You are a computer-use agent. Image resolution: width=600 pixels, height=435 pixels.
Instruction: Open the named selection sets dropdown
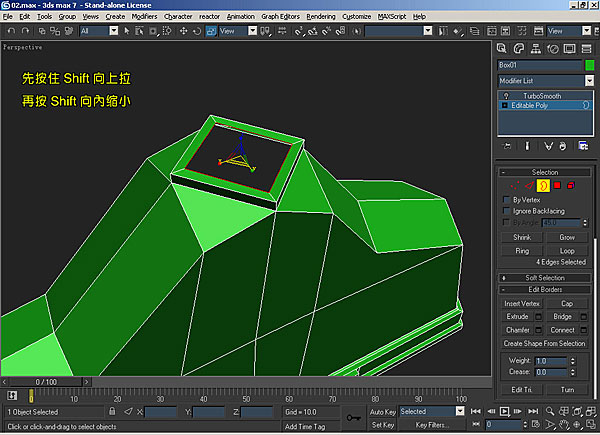pyautogui.click(x=428, y=31)
